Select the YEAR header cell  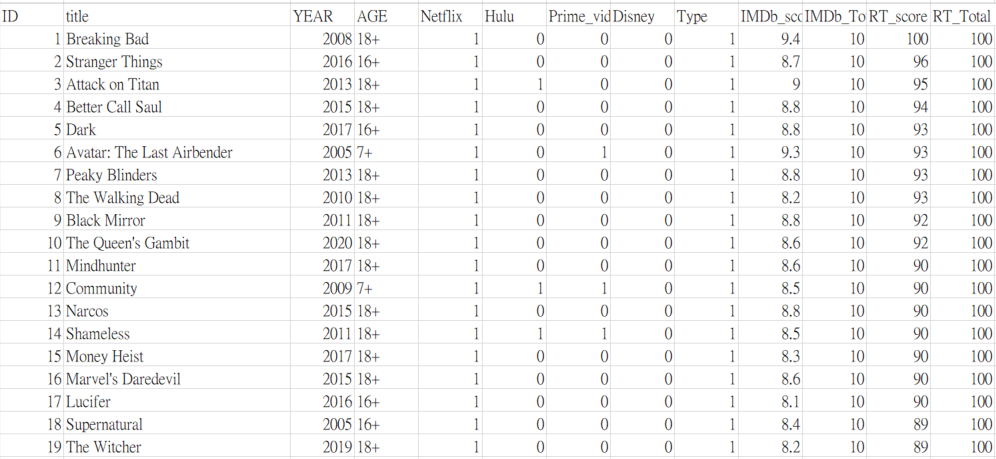[323, 17]
